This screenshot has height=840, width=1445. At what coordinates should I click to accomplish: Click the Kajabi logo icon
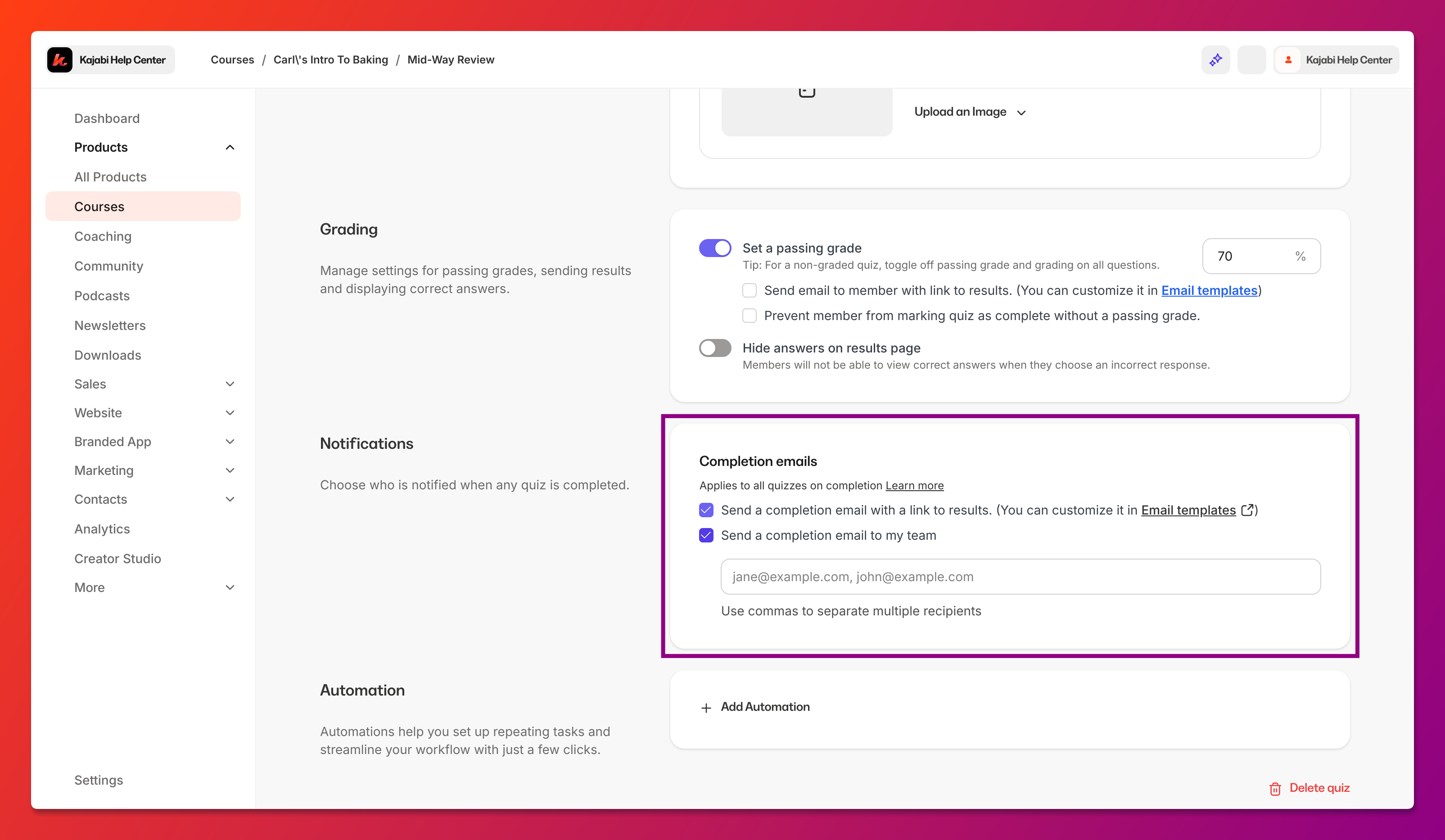pyautogui.click(x=59, y=59)
